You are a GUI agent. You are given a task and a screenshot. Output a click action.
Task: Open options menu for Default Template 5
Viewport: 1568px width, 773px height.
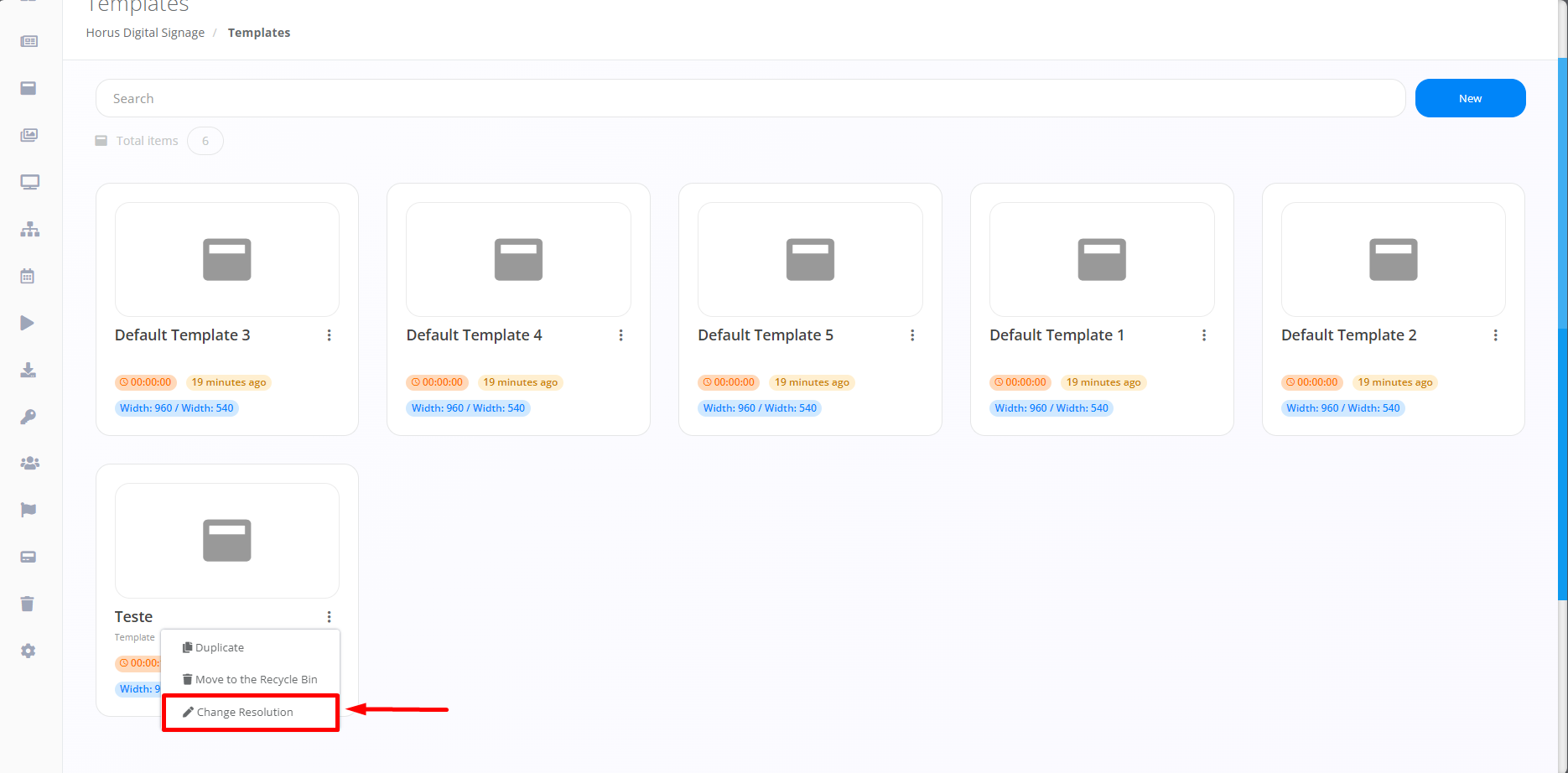coord(912,335)
